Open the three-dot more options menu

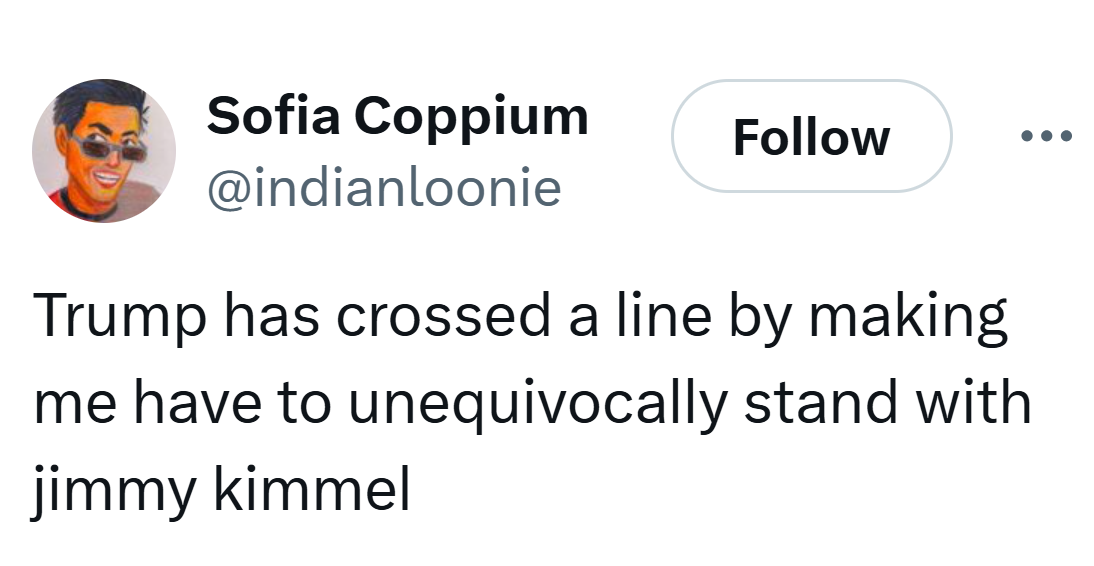coord(1046,136)
